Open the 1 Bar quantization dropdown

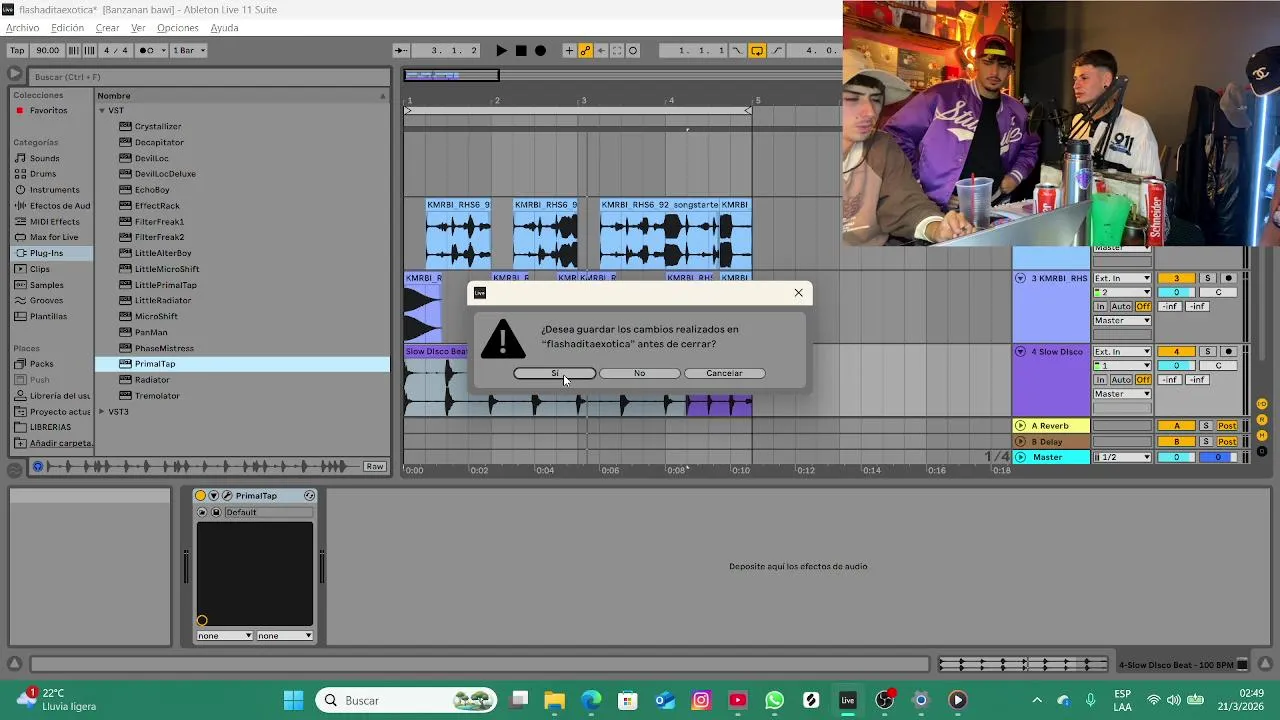tap(188, 51)
